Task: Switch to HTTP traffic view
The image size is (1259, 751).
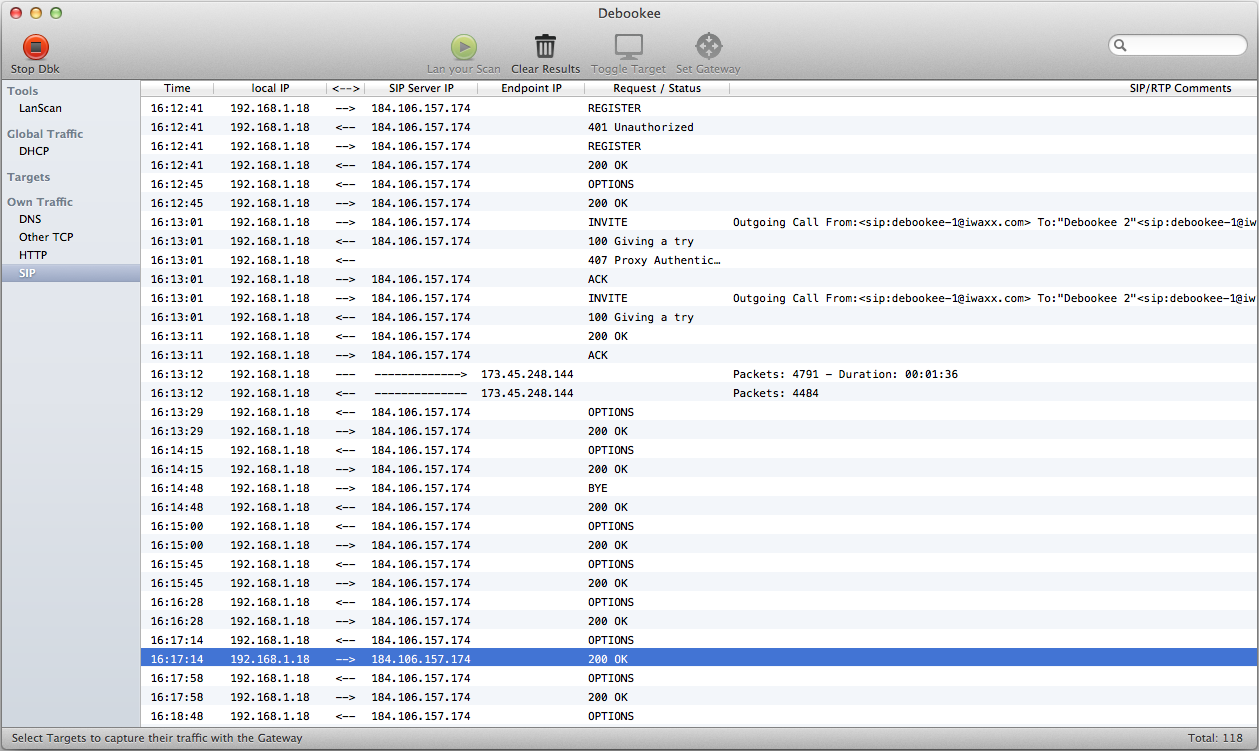Action: [33, 255]
